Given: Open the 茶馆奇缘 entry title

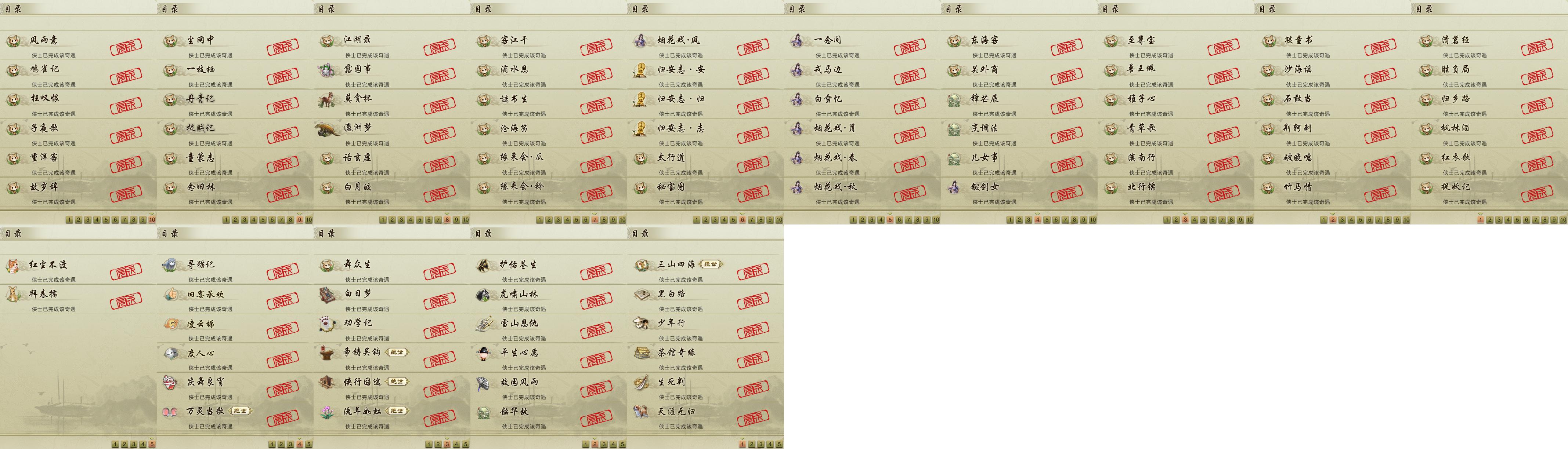Looking at the screenshot, I should (x=676, y=352).
